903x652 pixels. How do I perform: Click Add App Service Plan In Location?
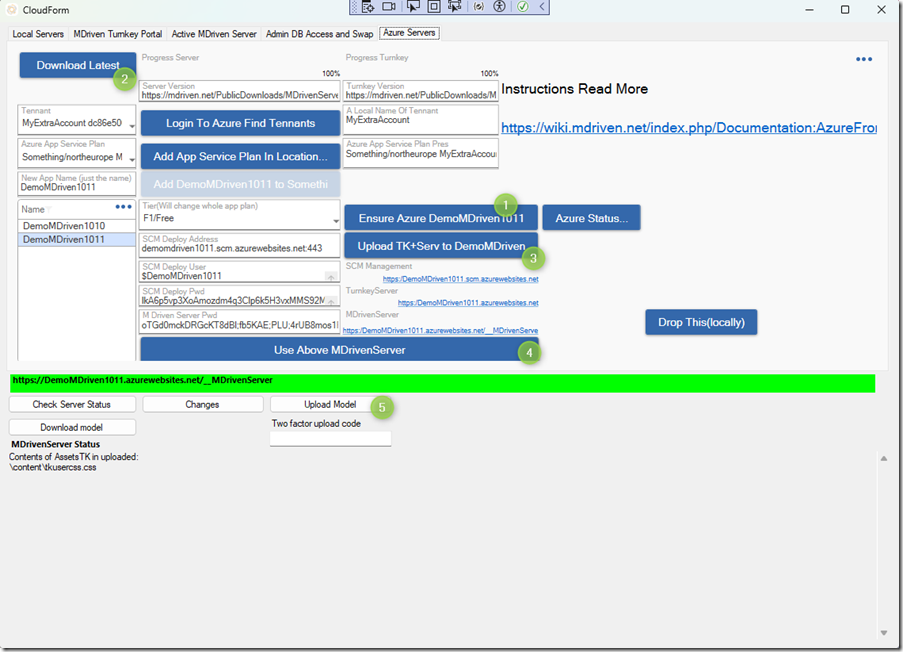pyautogui.click(x=241, y=157)
